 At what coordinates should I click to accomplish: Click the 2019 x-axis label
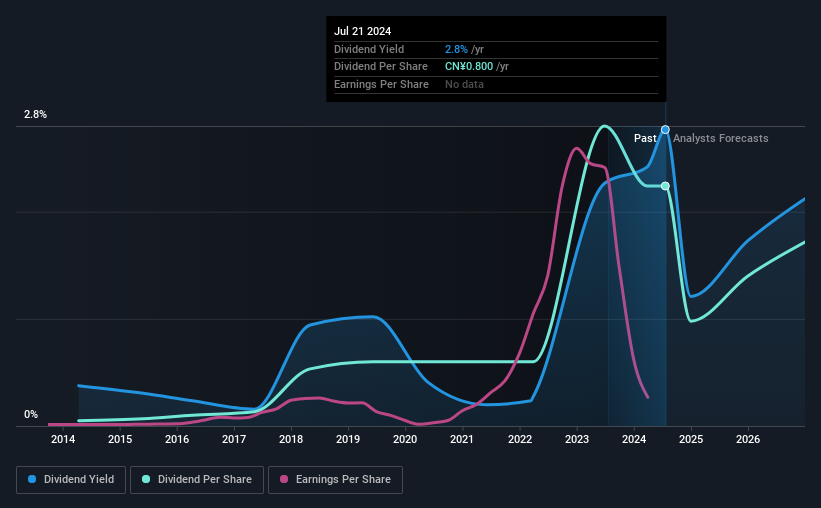348,439
